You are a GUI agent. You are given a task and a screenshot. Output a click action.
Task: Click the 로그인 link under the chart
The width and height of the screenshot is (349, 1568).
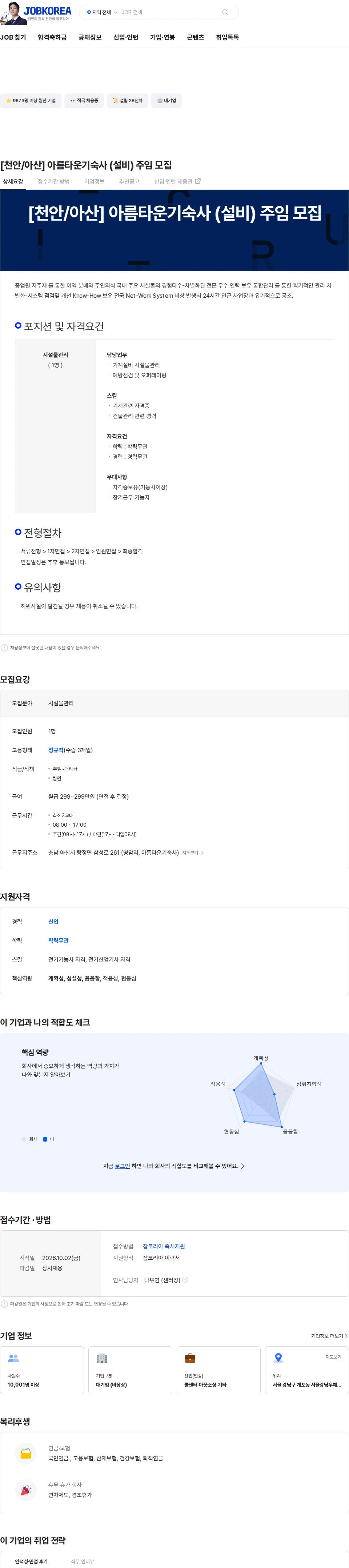pos(123,1166)
